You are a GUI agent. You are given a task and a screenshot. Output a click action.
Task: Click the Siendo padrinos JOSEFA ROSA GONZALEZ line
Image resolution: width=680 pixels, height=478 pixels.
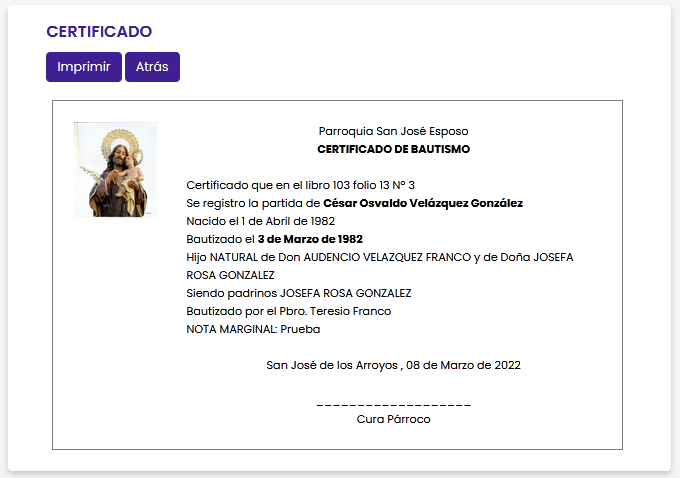tap(298, 293)
